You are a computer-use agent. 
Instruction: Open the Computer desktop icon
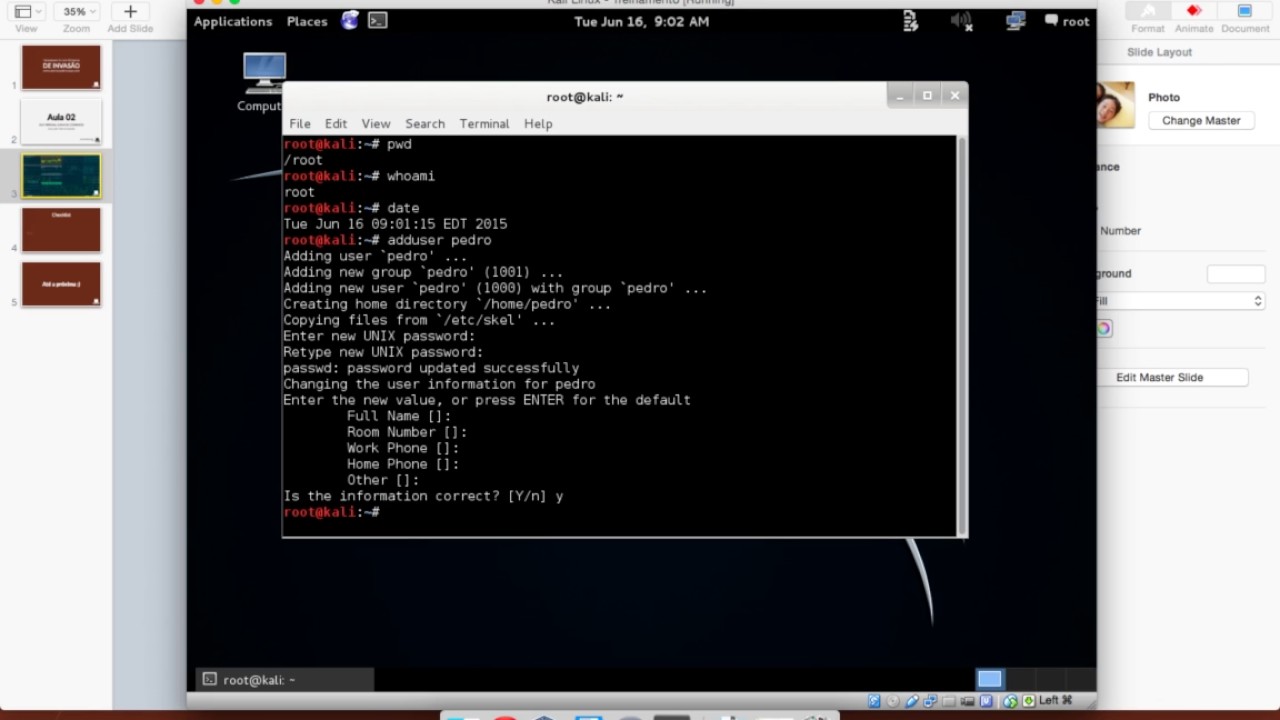click(x=262, y=82)
